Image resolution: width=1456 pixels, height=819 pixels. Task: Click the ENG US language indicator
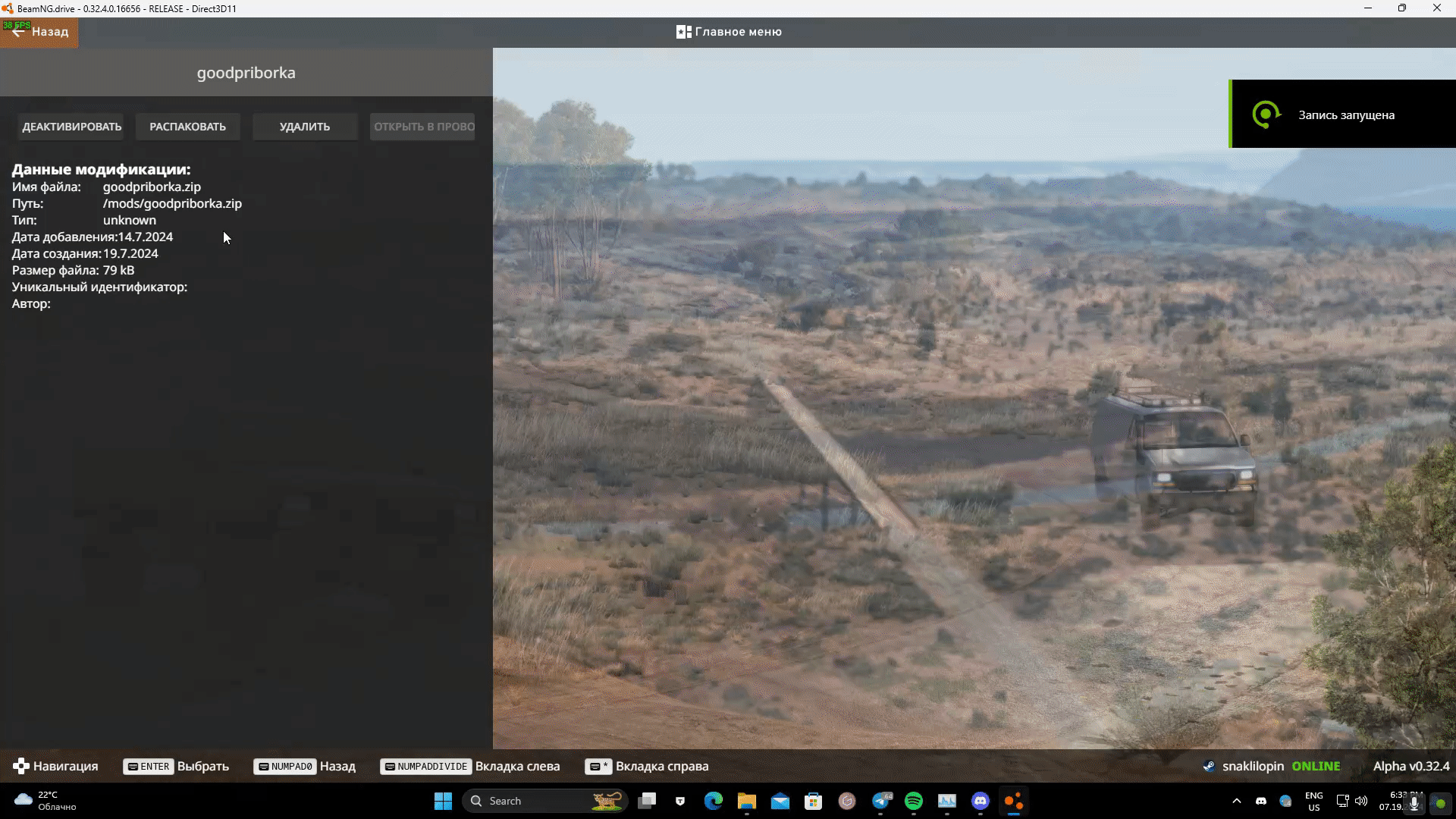coord(1314,802)
